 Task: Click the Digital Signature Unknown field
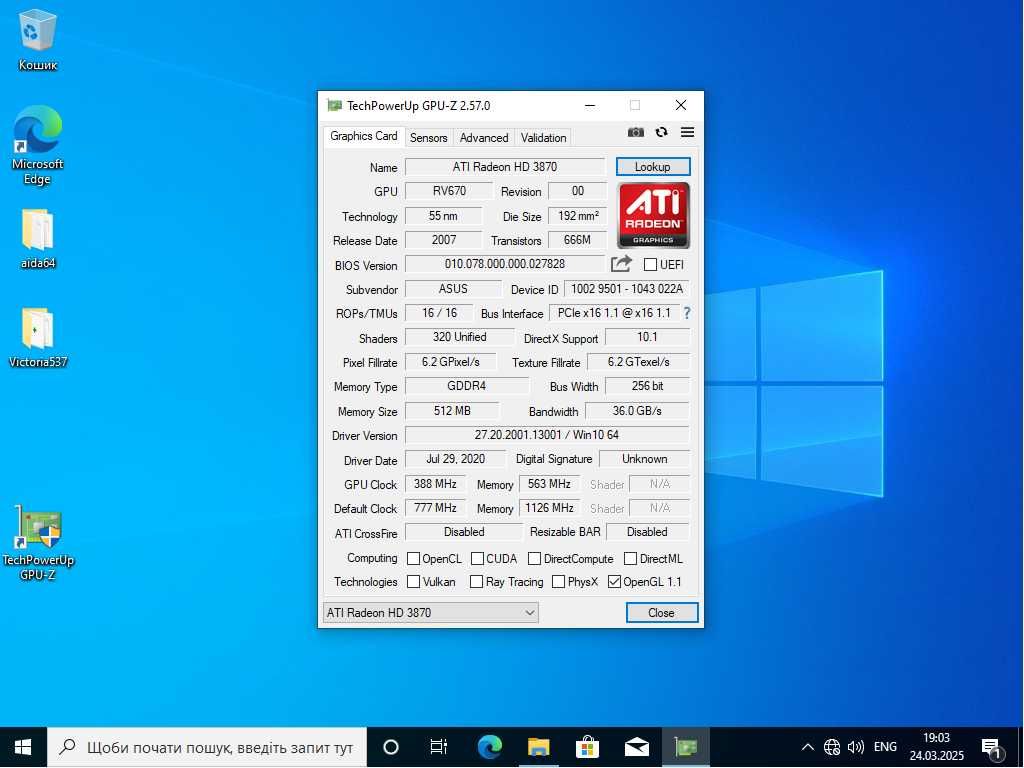point(645,459)
